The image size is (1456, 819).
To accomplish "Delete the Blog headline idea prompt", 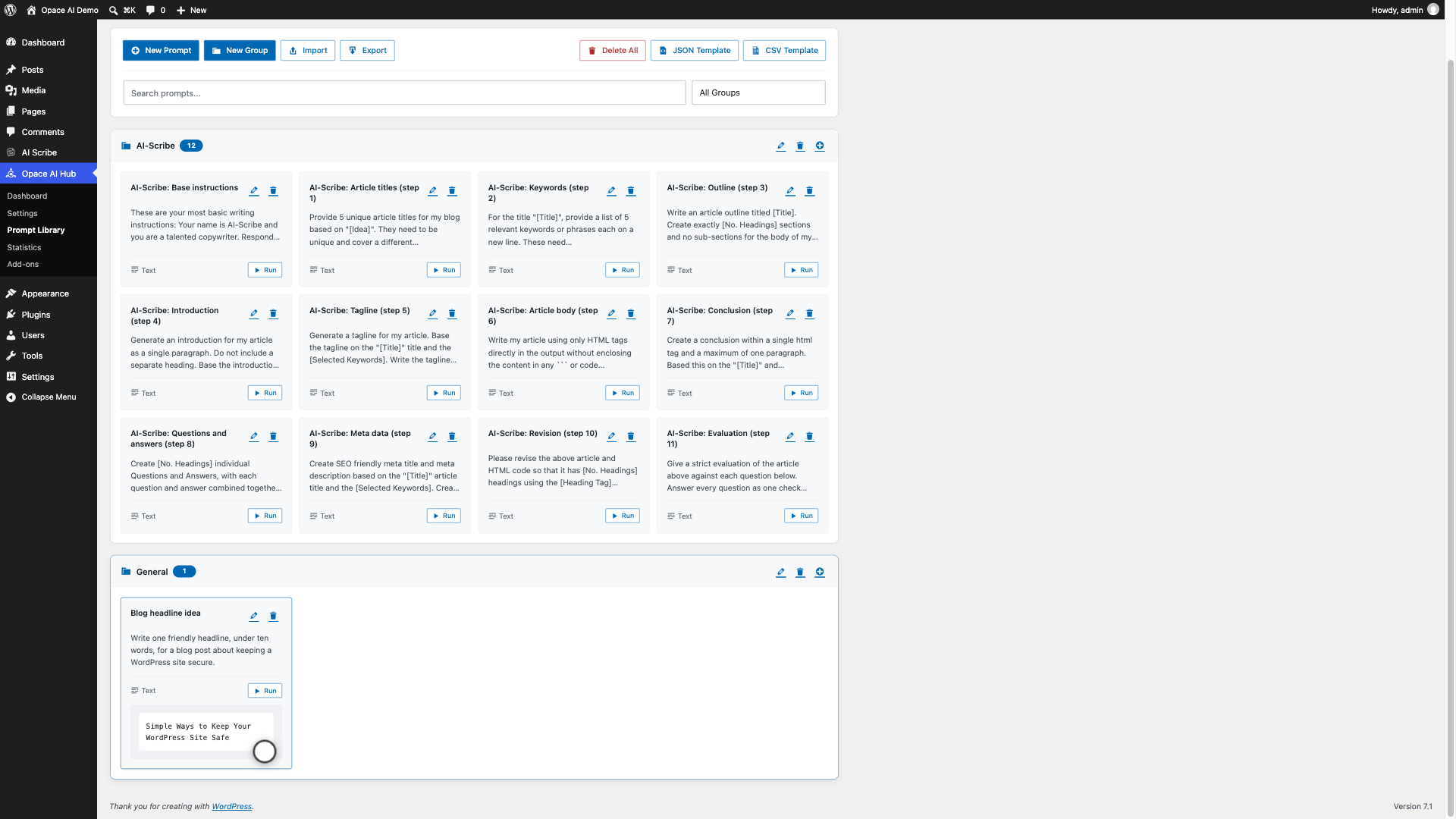I will [274, 617].
